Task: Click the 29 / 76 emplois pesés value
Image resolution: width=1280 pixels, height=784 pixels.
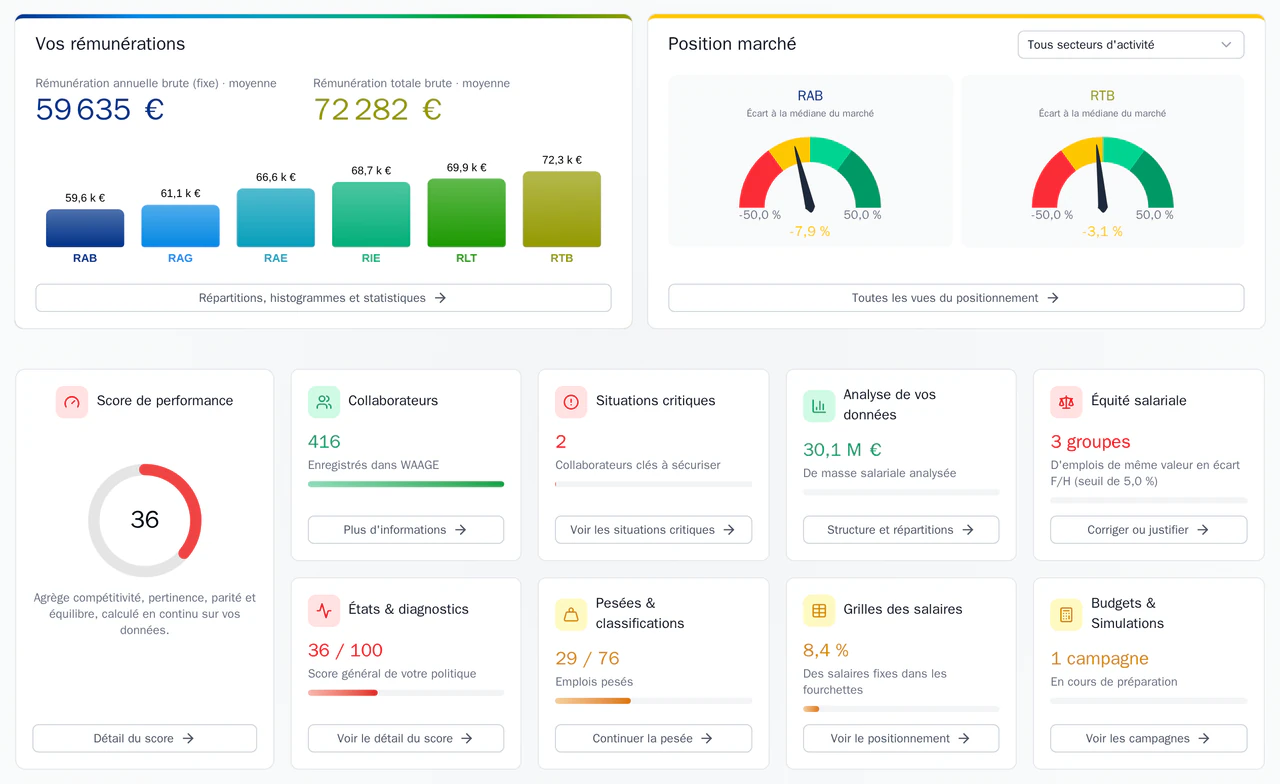Action: pyautogui.click(x=587, y=658)
